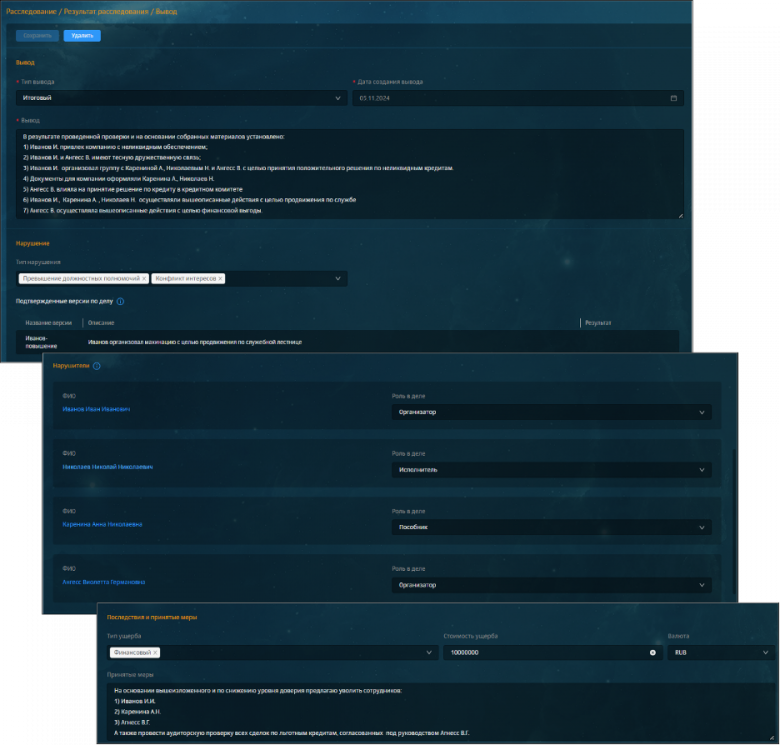Expand the Тип вывода dropdown

click(x=338, y=98)
